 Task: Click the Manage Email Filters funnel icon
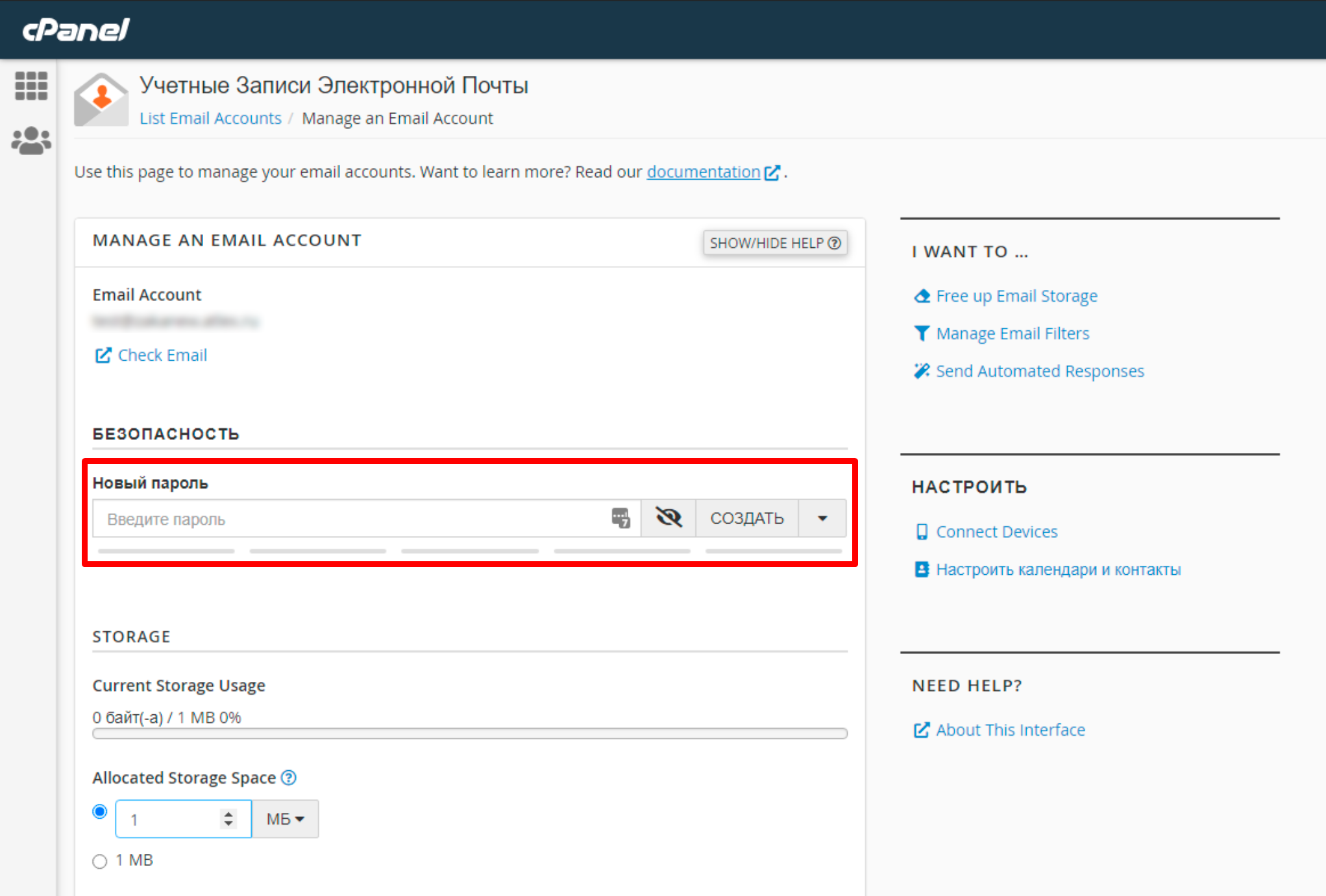[922, 333]
